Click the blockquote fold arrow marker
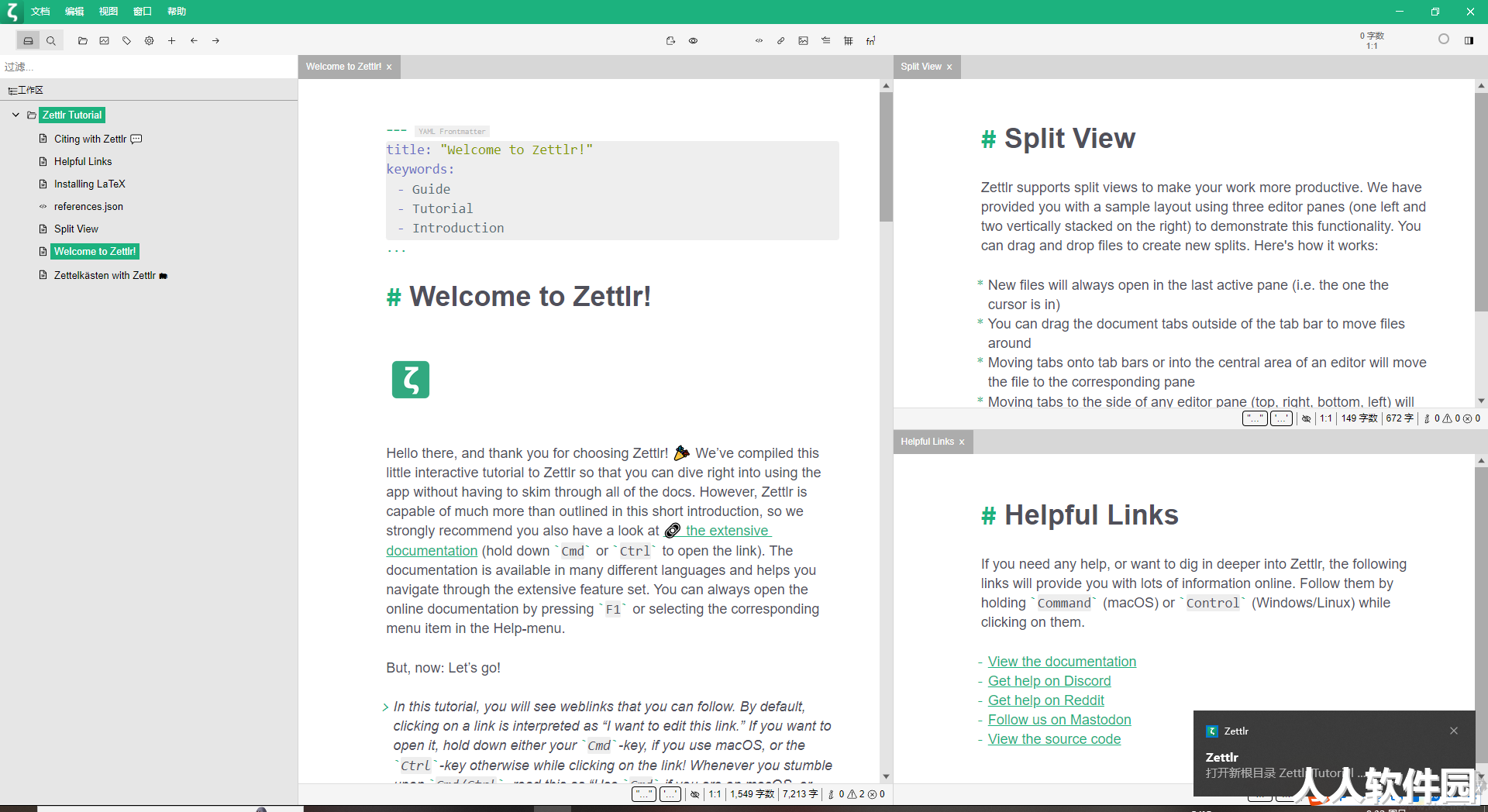The image size is (1488, 812). 385,707
